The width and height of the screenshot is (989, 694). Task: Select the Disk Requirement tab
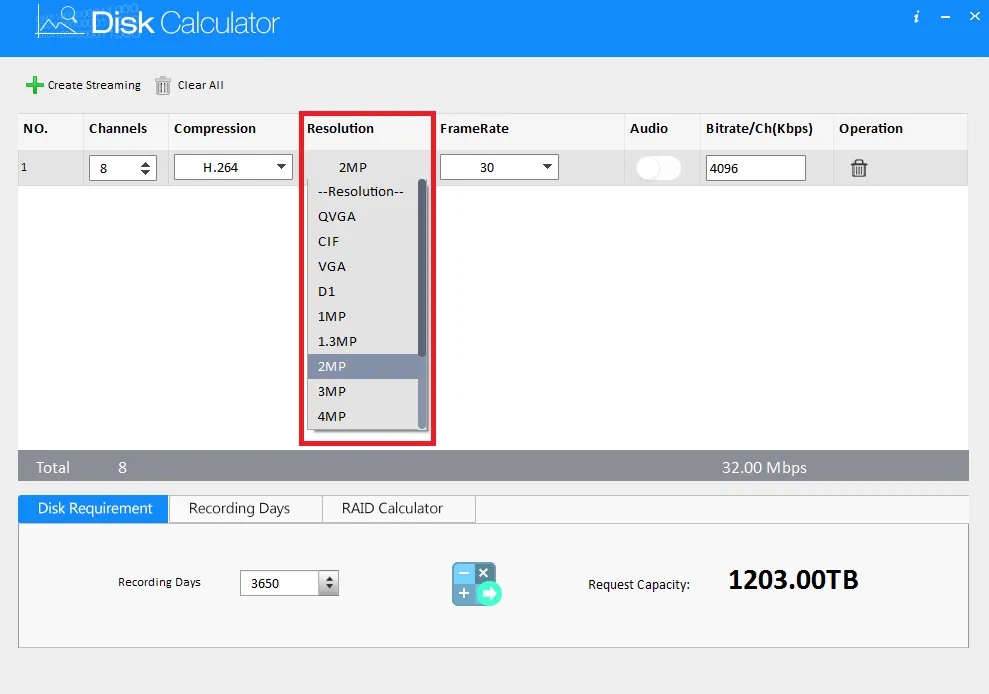(x=95, y=508)
